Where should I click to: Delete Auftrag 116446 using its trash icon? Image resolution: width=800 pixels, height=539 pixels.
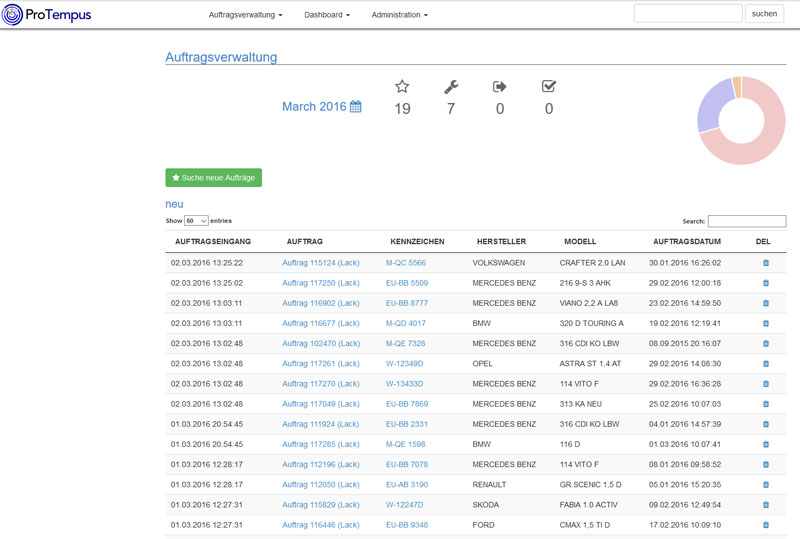(x=766, y=525)
